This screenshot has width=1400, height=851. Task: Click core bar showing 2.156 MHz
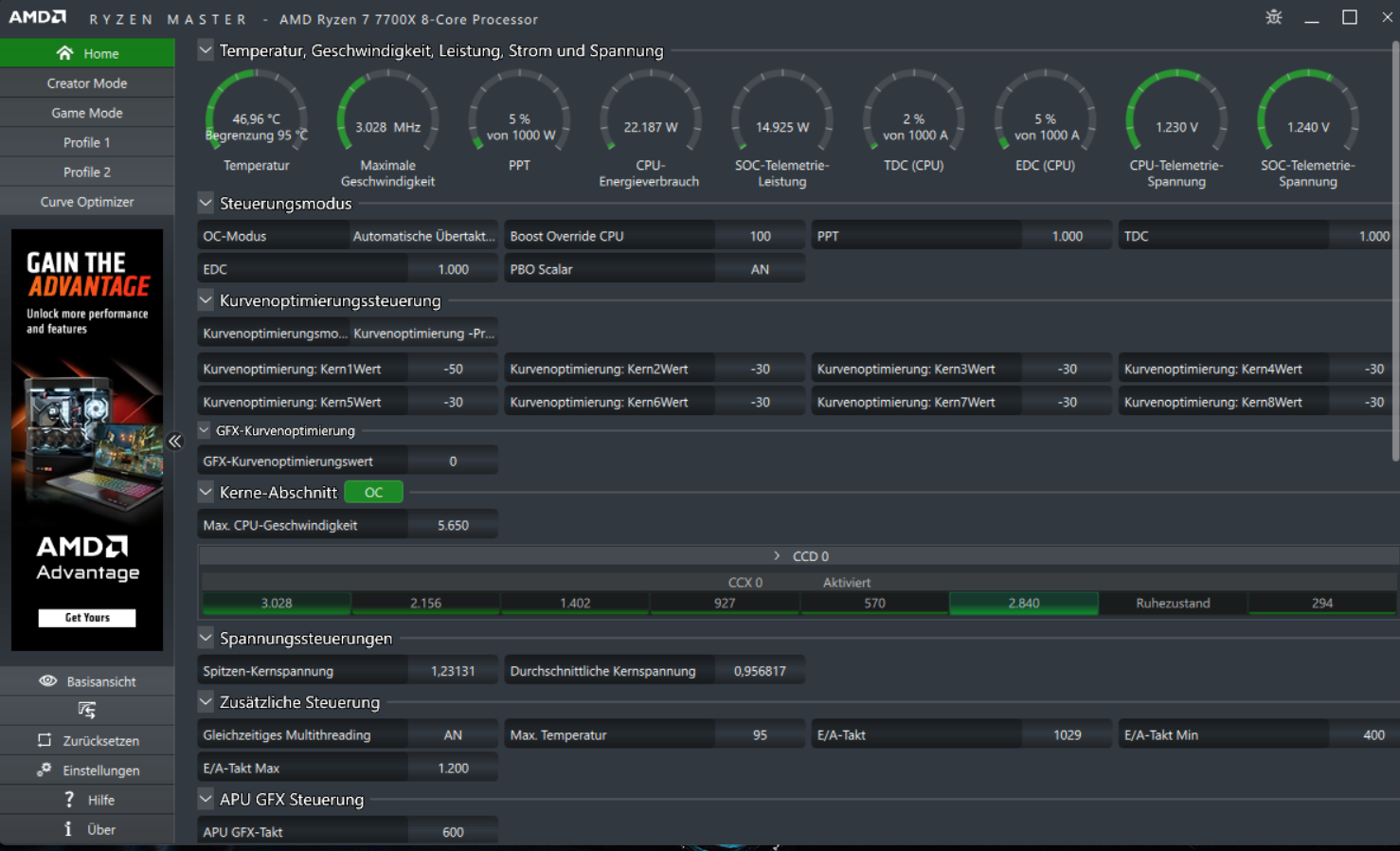pos(425,603)
